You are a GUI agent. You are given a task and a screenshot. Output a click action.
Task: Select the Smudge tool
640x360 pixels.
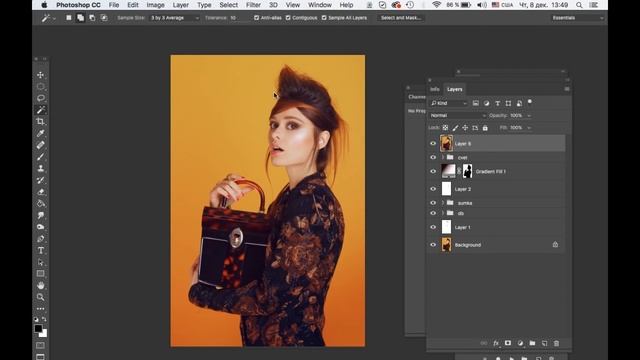40,215
